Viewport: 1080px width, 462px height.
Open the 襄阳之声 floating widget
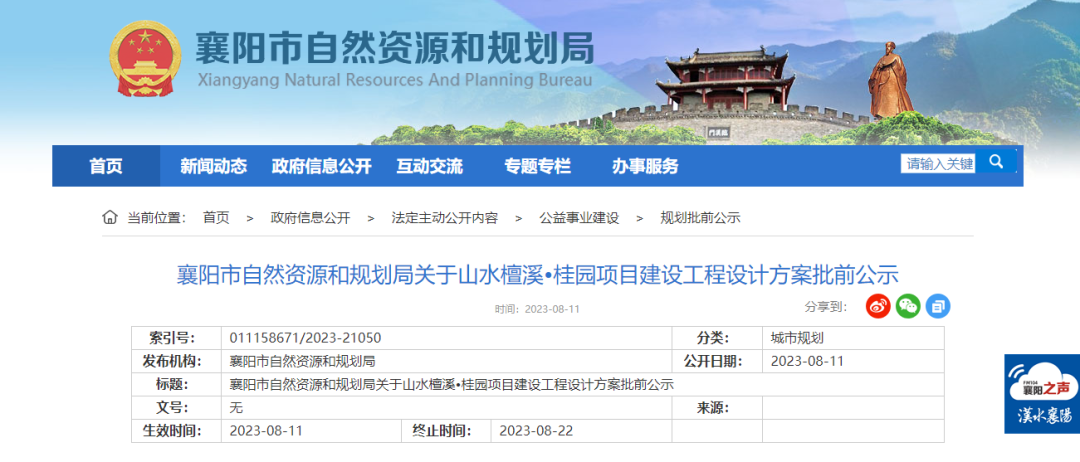click(1042, 394)
